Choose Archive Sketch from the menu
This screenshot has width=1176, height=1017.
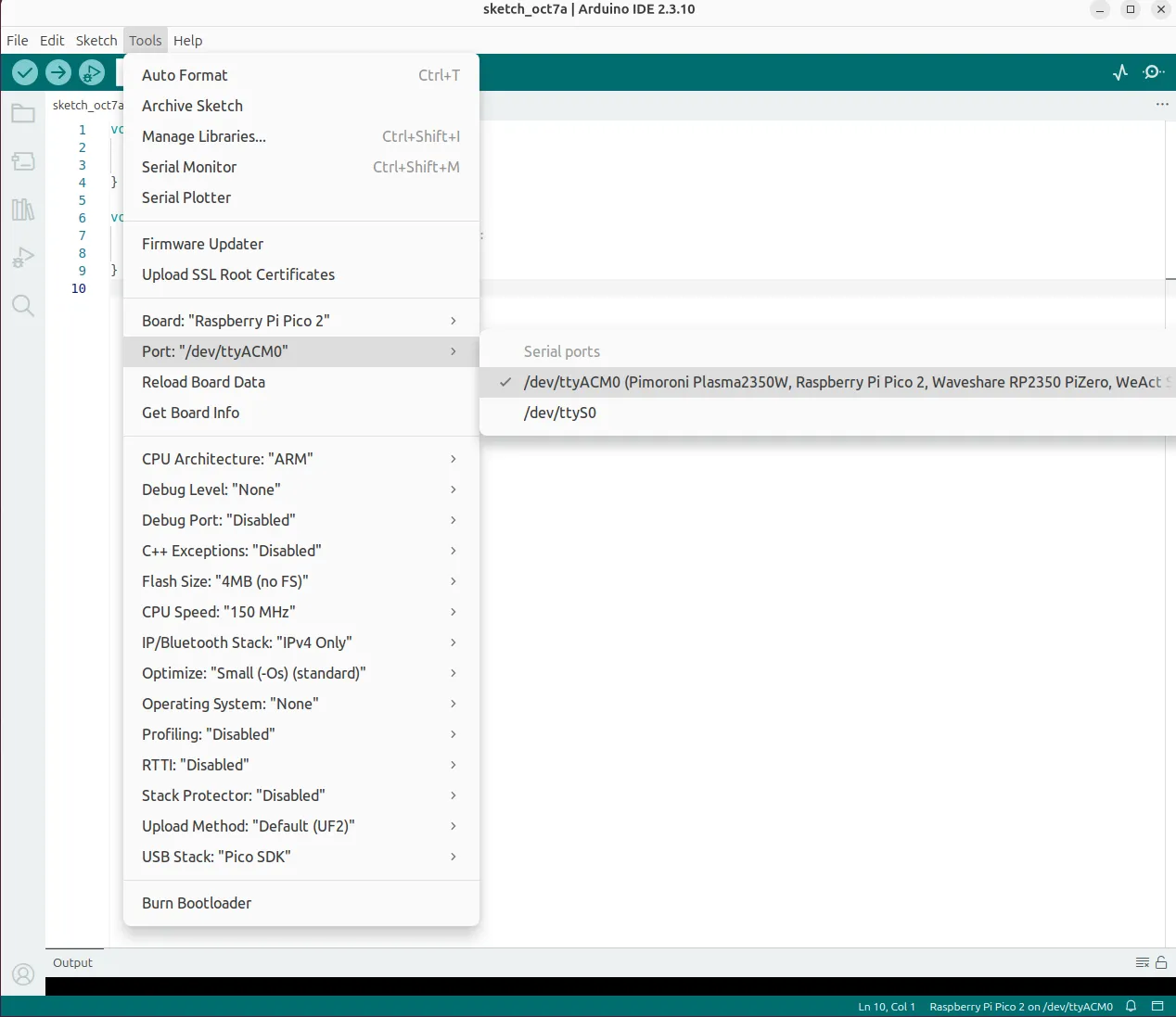coord(301,106)
